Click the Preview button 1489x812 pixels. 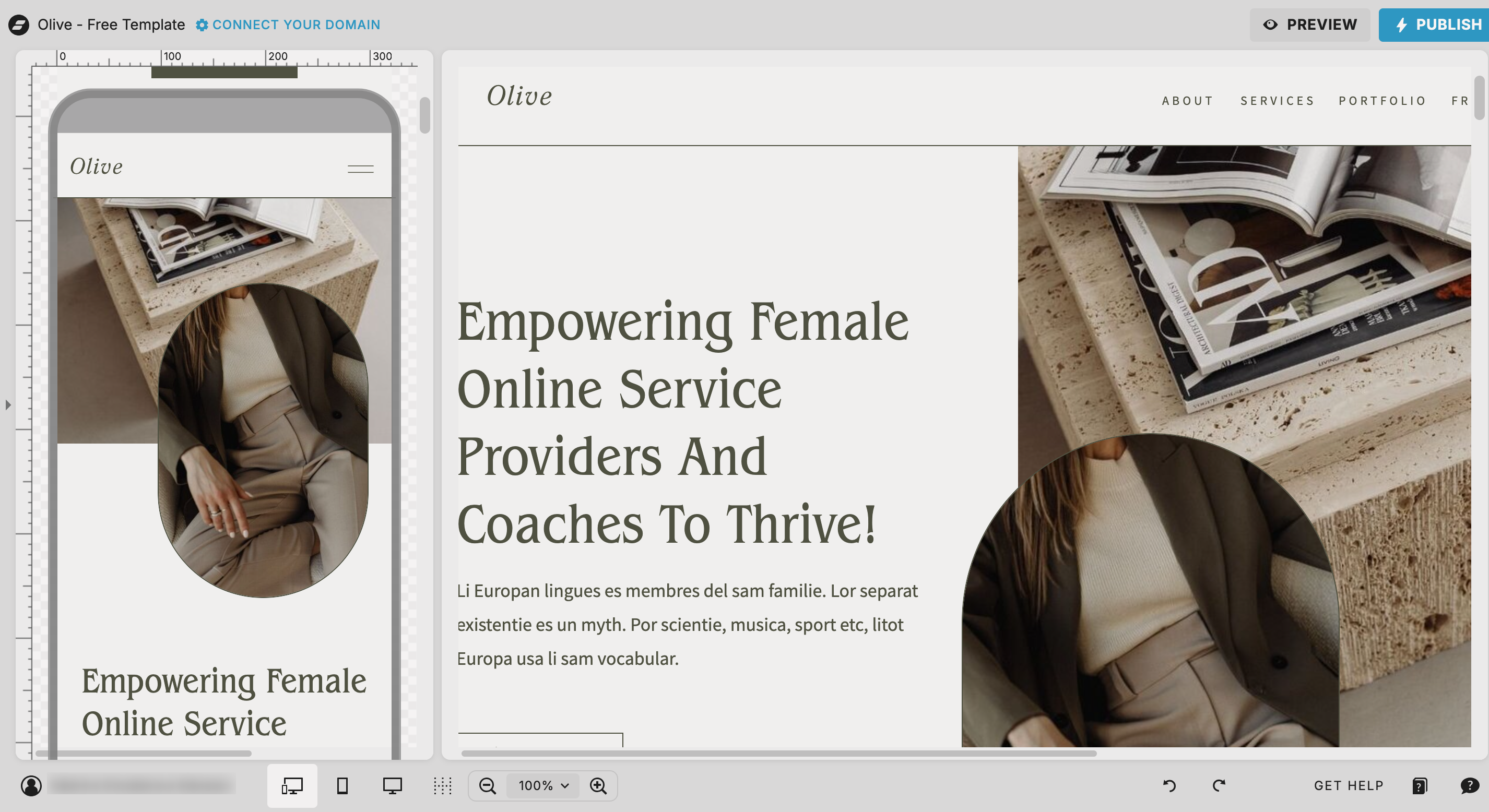pos(1309,25)
